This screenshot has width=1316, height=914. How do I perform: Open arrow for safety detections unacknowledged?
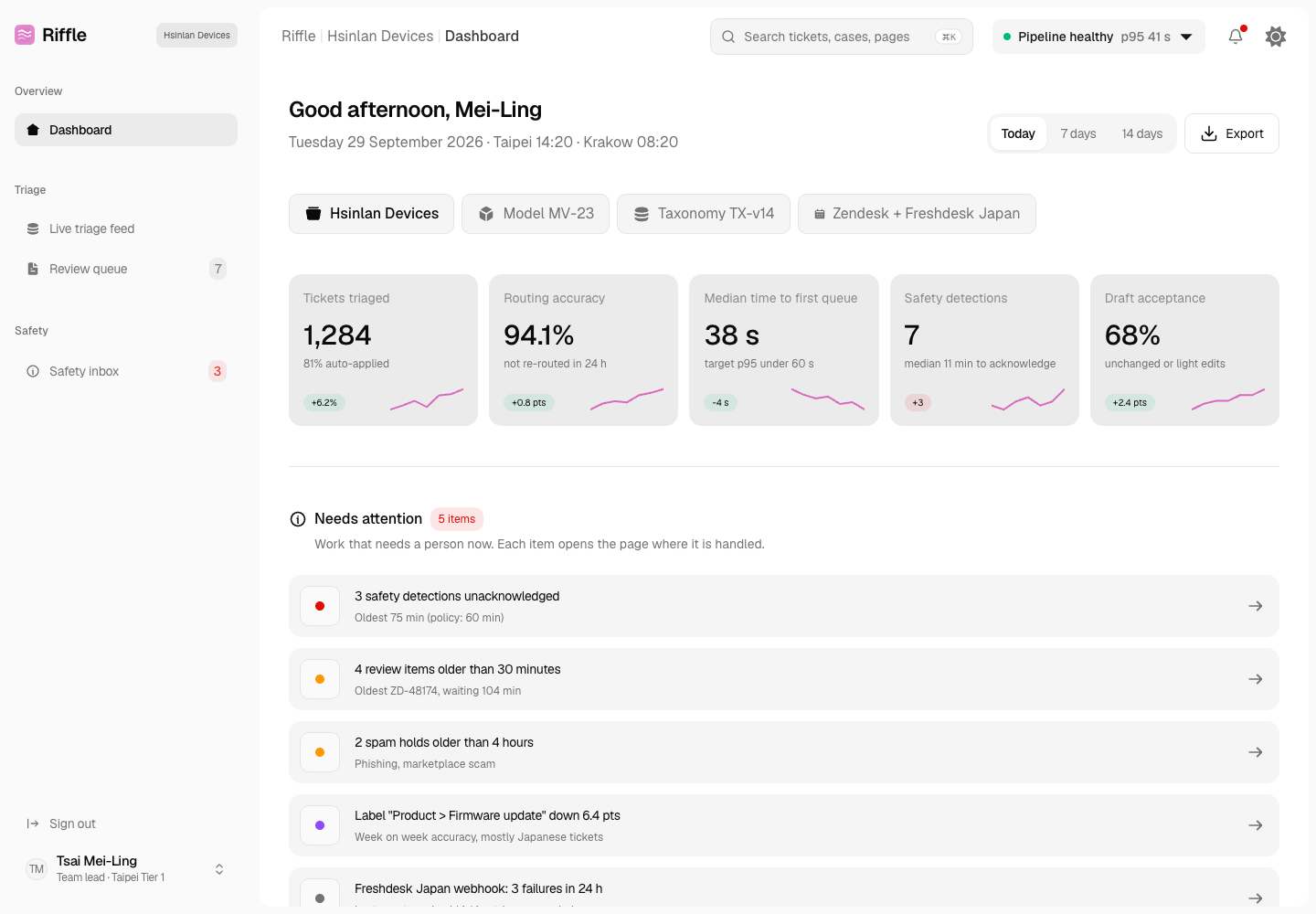1256,606
